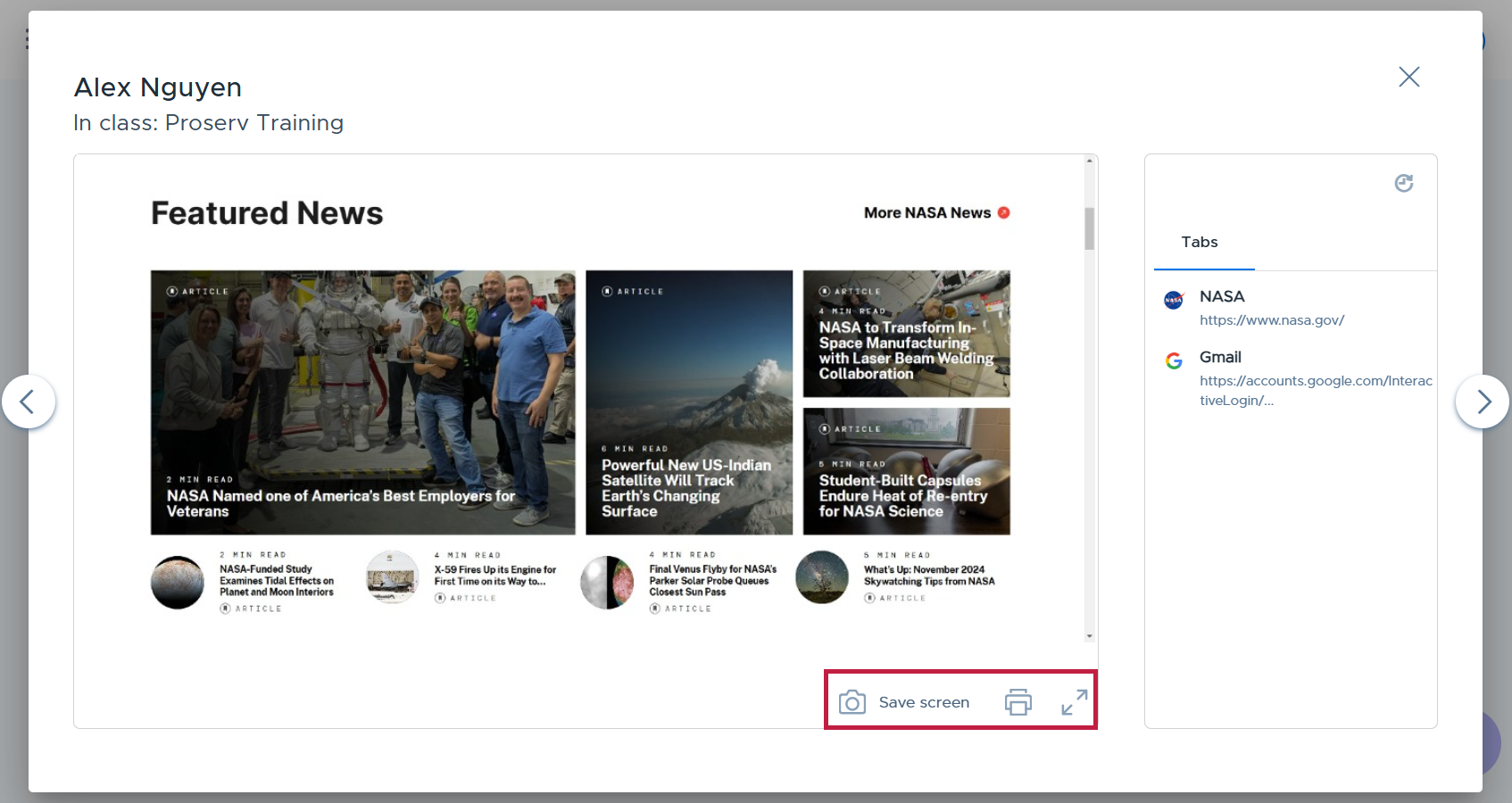Click the Google logo beside Gmail

[1174, 360]
